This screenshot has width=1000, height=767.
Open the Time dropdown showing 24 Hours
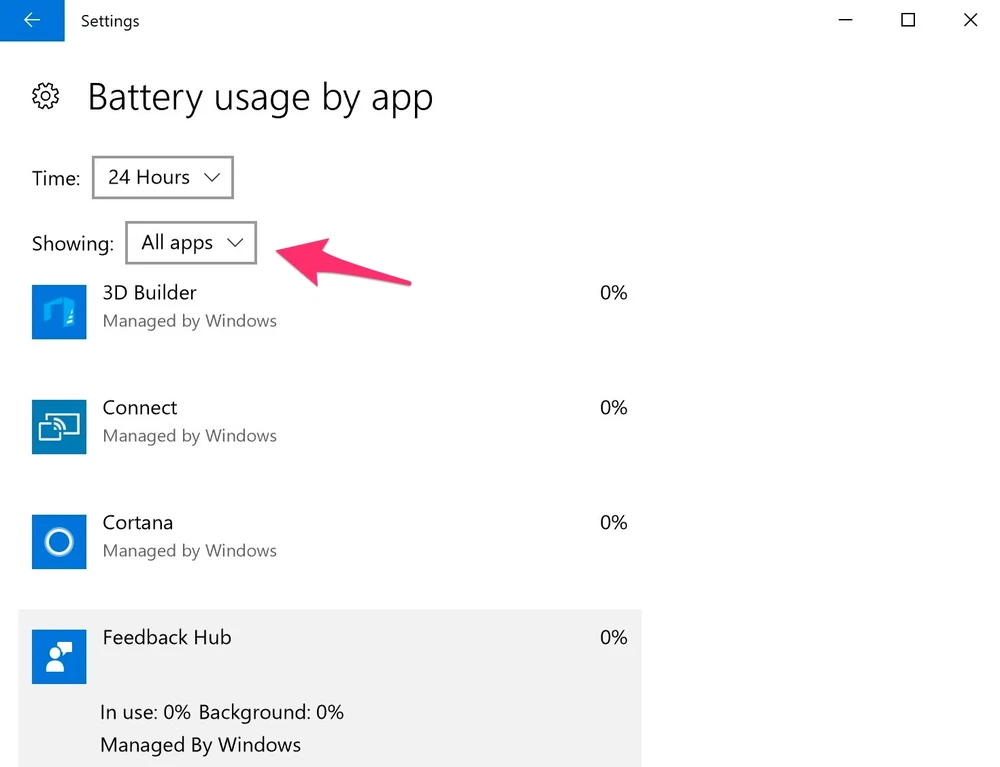(x=163, y=178)
